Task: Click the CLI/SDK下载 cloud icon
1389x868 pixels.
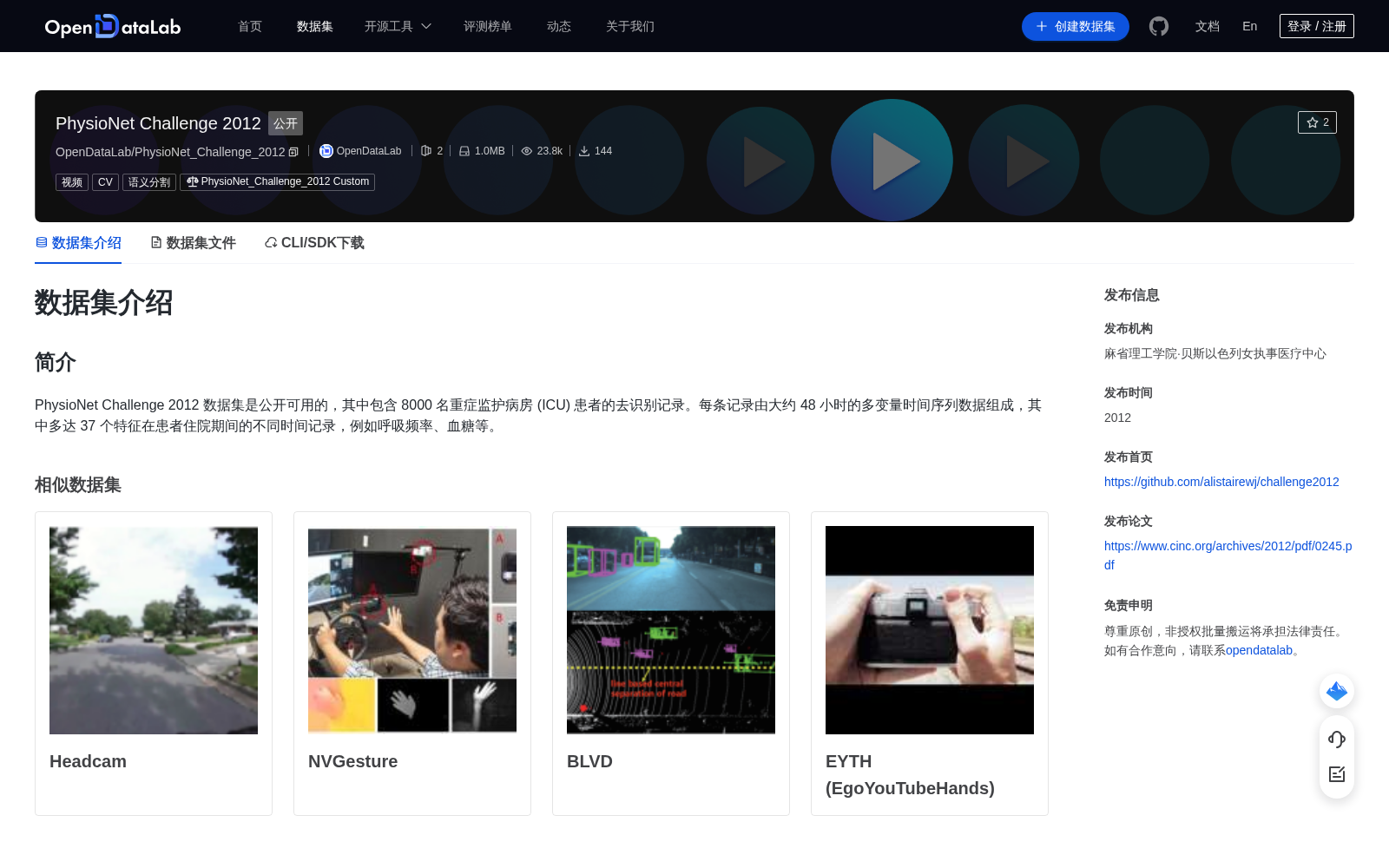Action: click(x=271, y=243)
